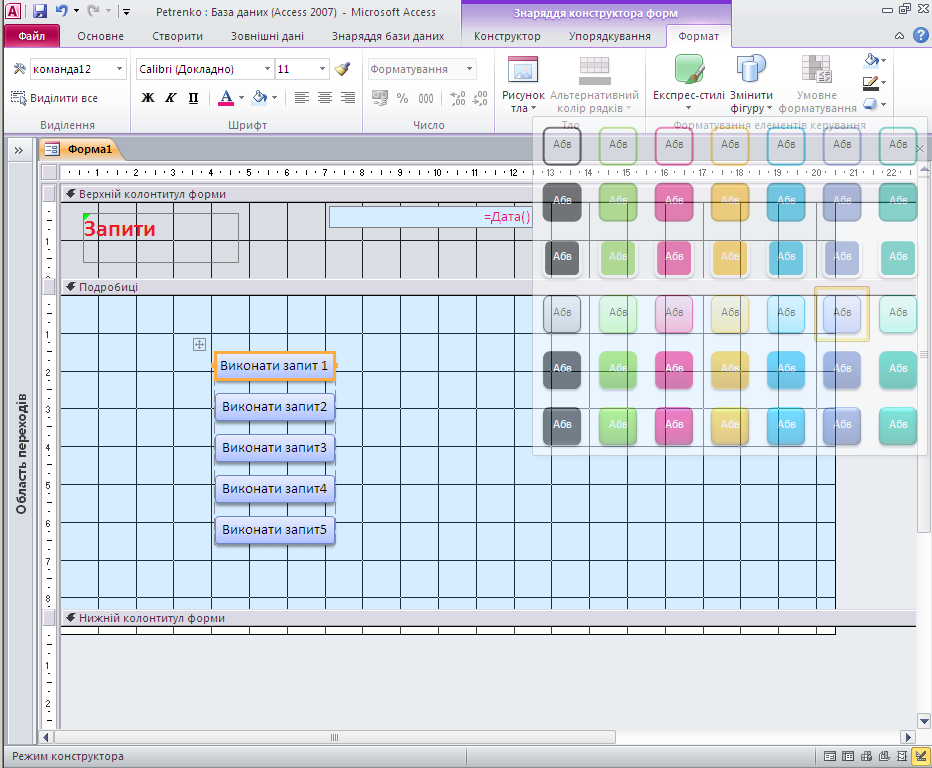
Task: Open the font size dropdown showing 11
Action: (322, 70)
